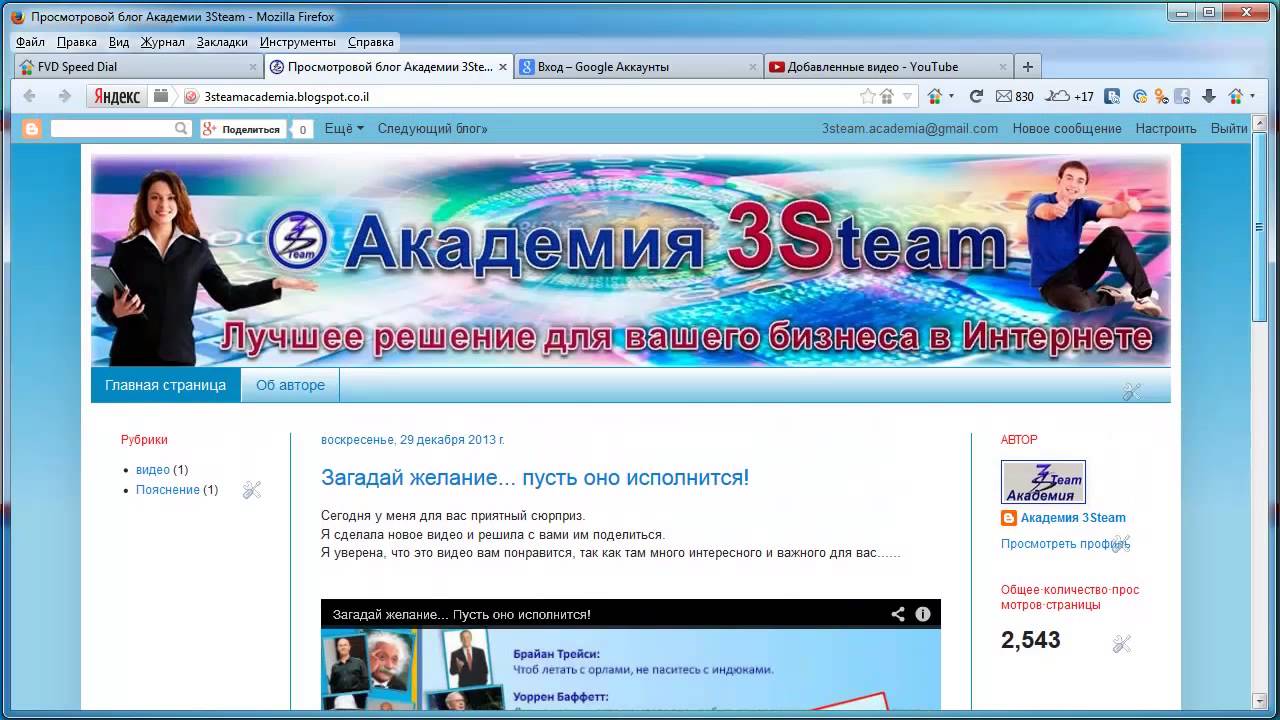Expand the dropdown arrow next to the far-right Speed Dial icon
The image size is (1280, 720).
[x=1251, y=96]
